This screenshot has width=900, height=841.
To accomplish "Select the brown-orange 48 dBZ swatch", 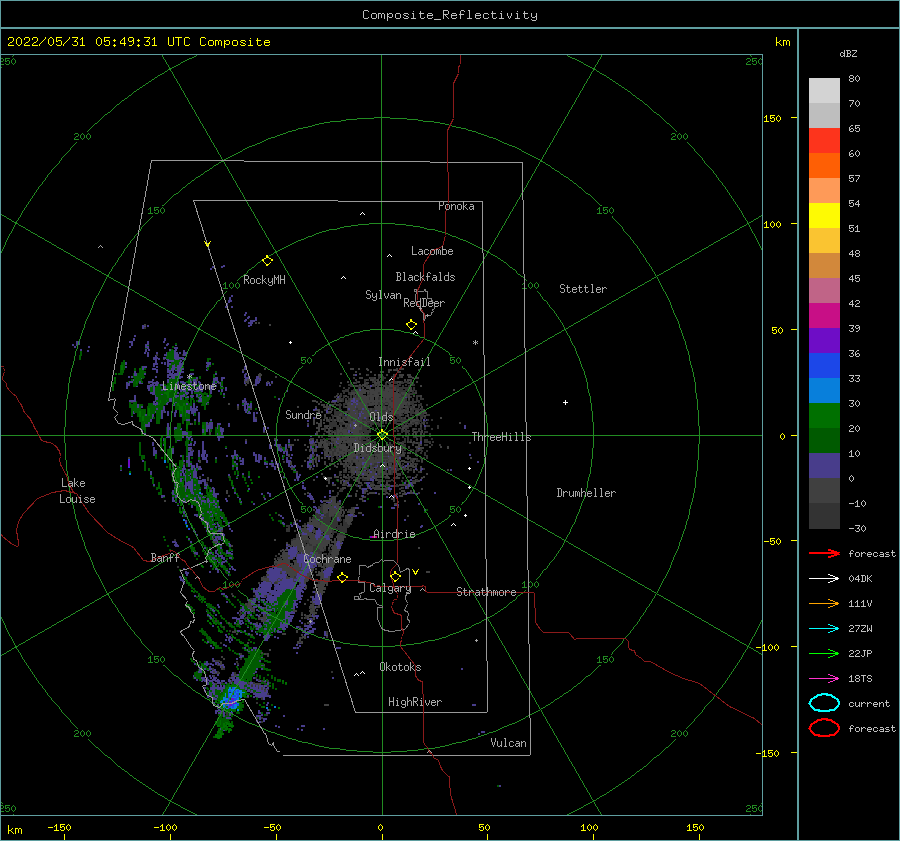I will pyautogui.click(x=824, y=266).
